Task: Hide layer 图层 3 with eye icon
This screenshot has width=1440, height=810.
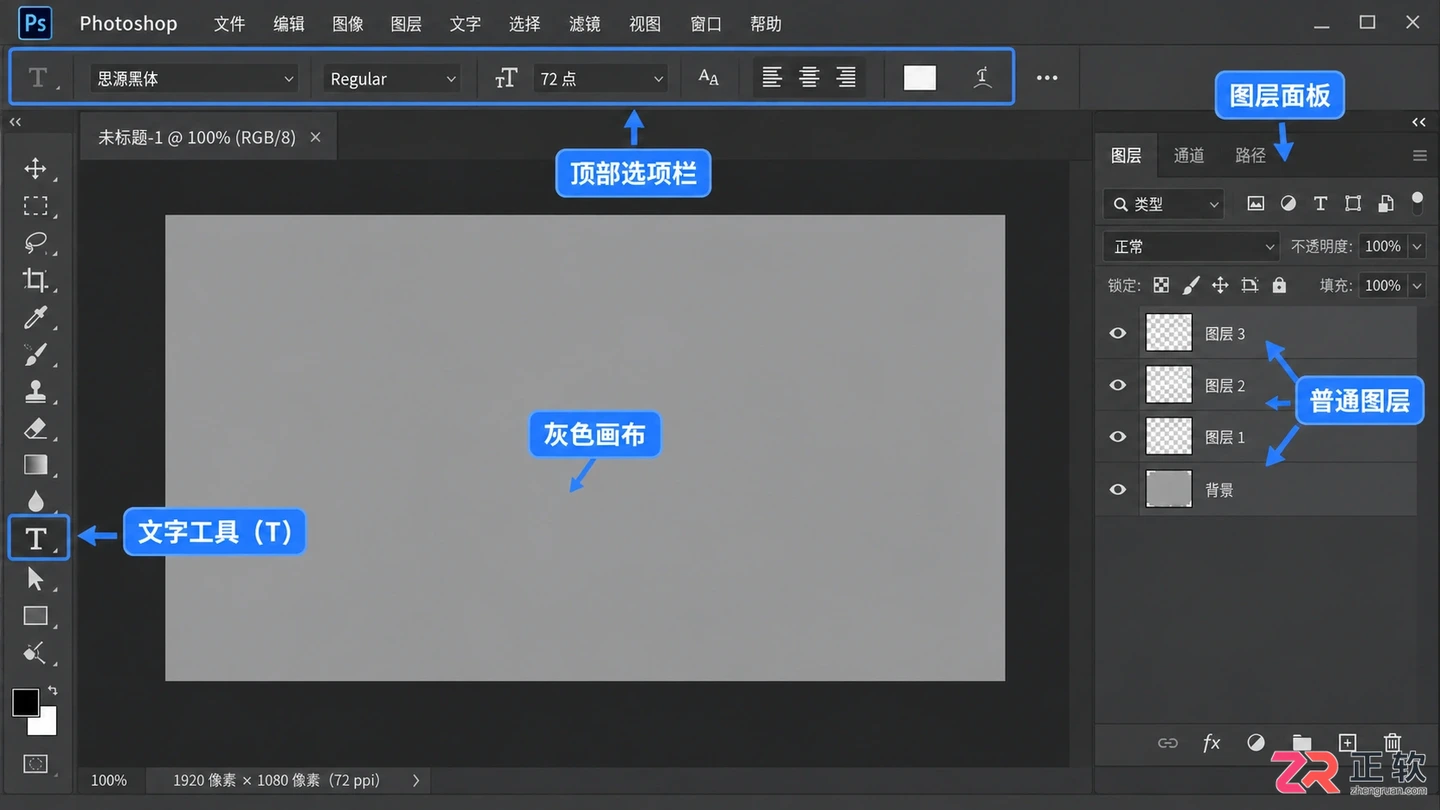Action: click(x=1118, y=333)
